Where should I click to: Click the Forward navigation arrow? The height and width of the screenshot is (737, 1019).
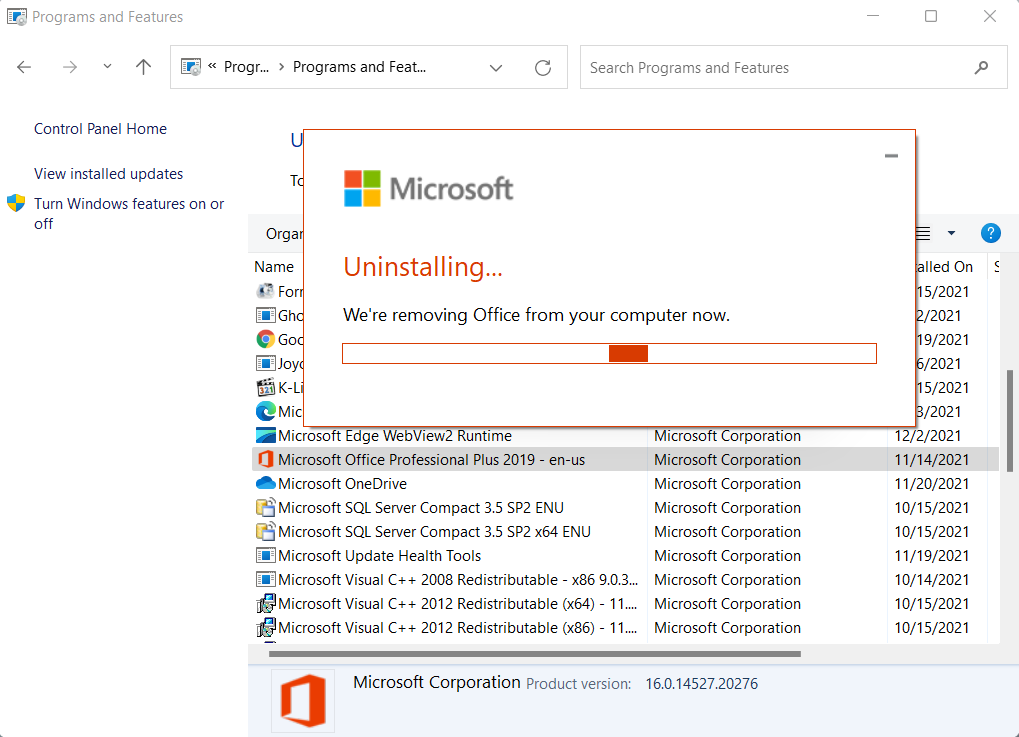point(70,67)
